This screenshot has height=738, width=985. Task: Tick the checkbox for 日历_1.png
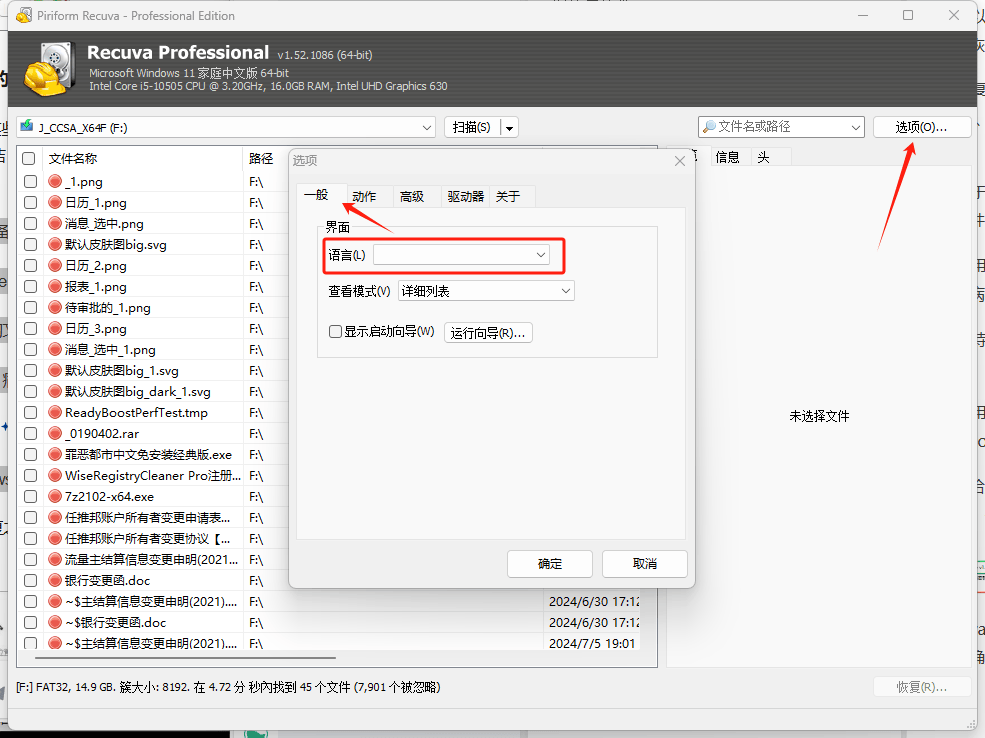coord(29,203)
